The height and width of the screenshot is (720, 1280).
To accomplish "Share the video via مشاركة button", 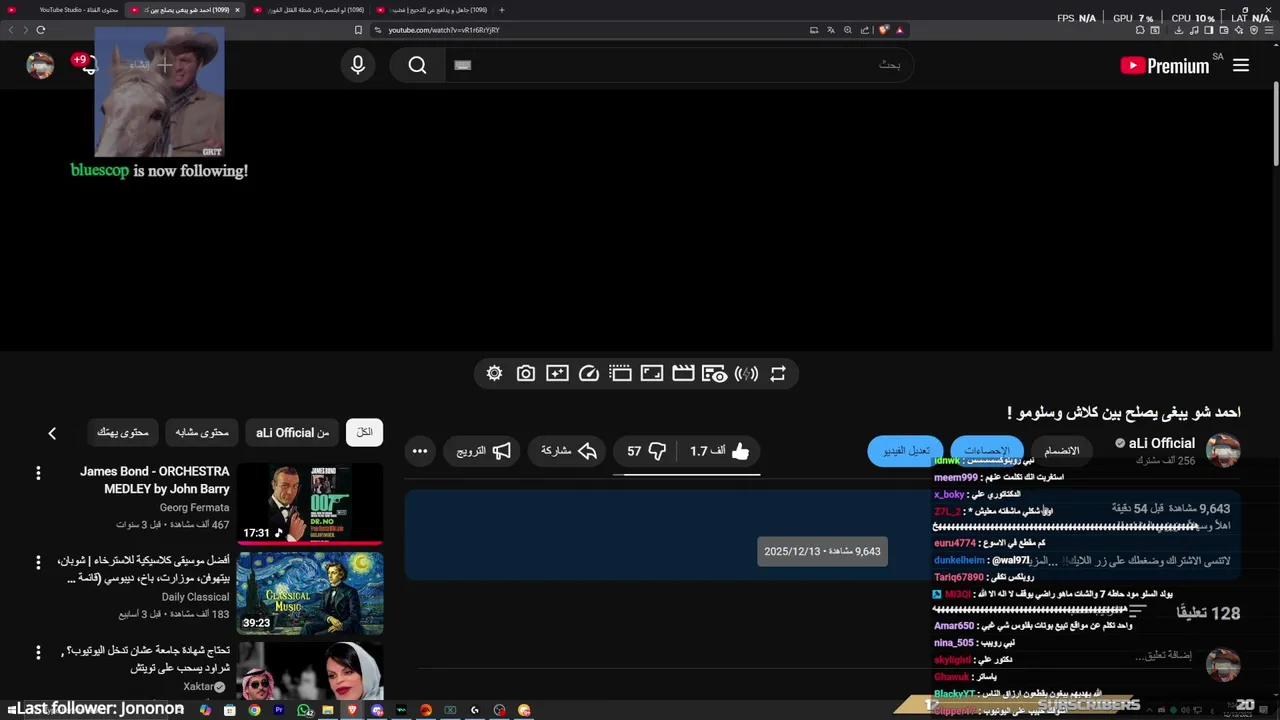I will [x=569, y=451].
